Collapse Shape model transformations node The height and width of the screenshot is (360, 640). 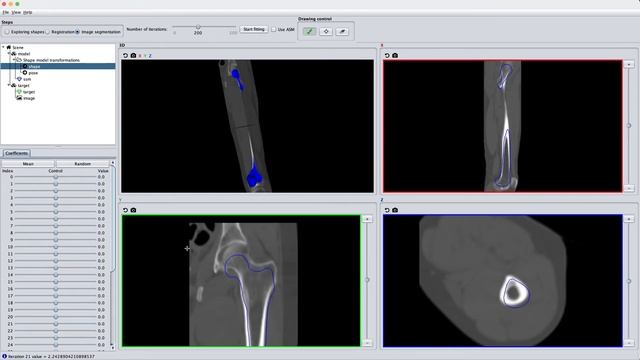[x=13, y=60]
